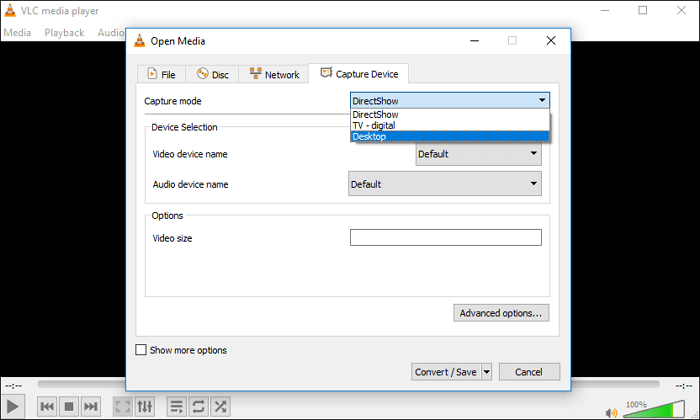Enable shuffle with the random icon
Screen dimensions: 700x420
pos(220,406)
